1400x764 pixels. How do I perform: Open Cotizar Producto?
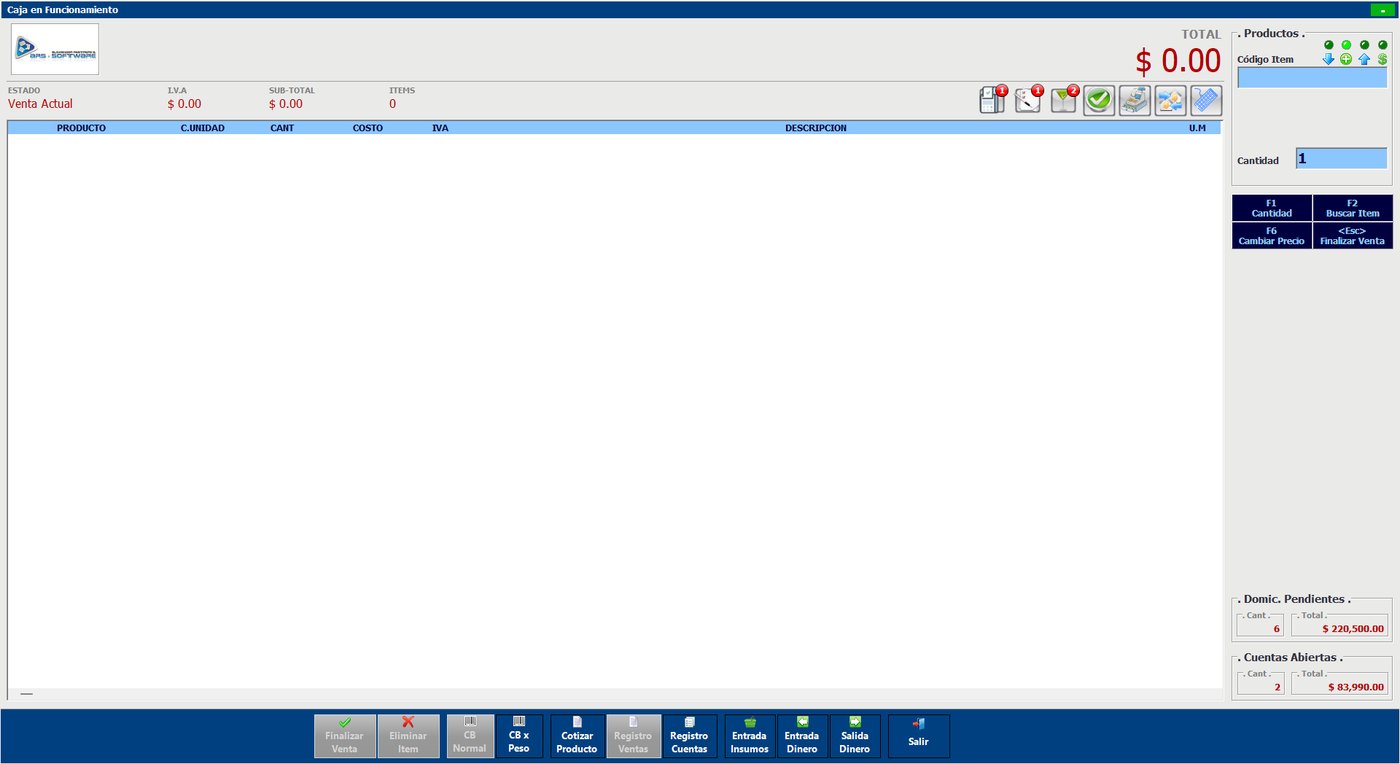[x=577, y=736]
